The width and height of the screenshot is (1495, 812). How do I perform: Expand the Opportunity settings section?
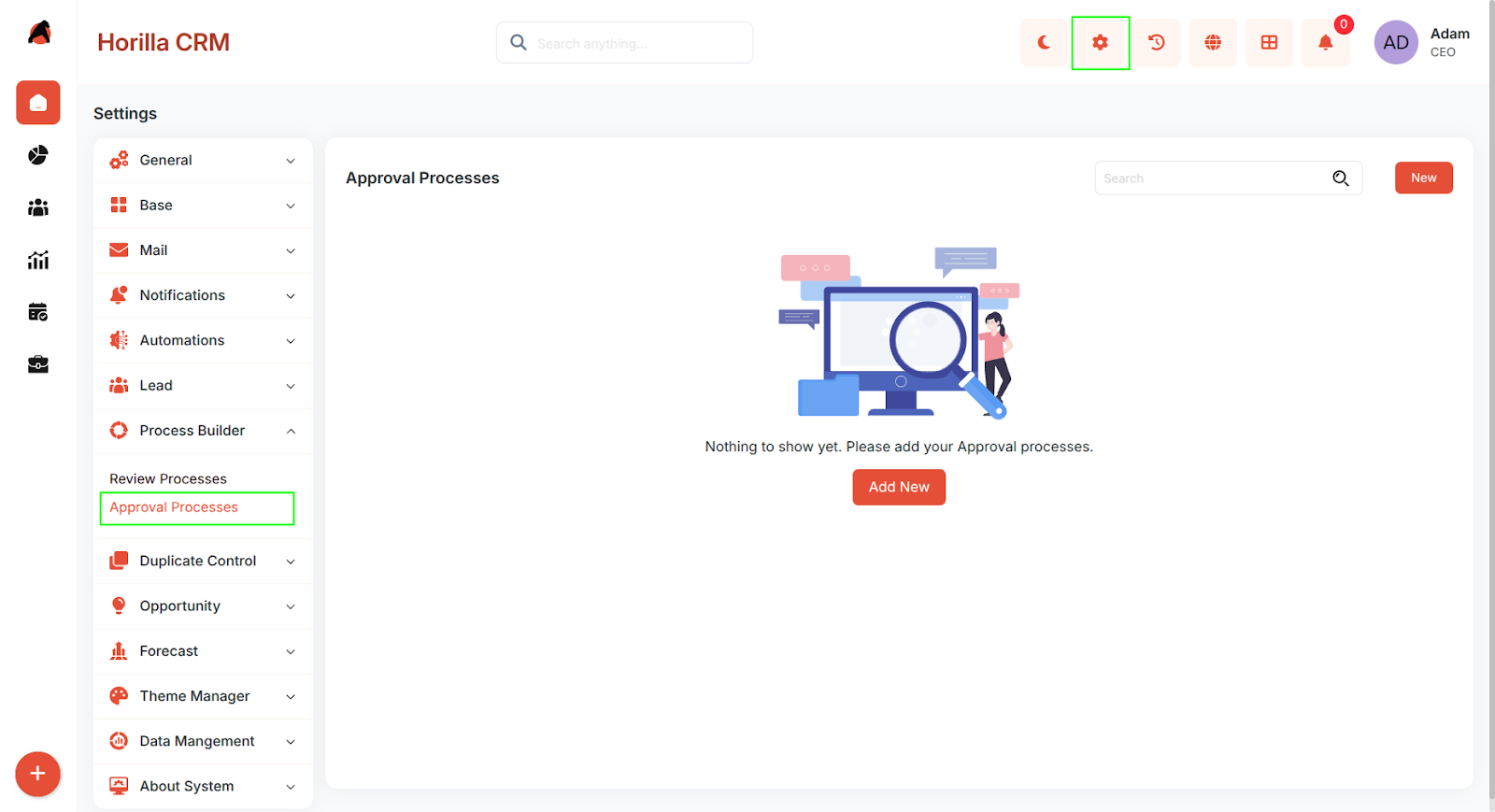204,606
